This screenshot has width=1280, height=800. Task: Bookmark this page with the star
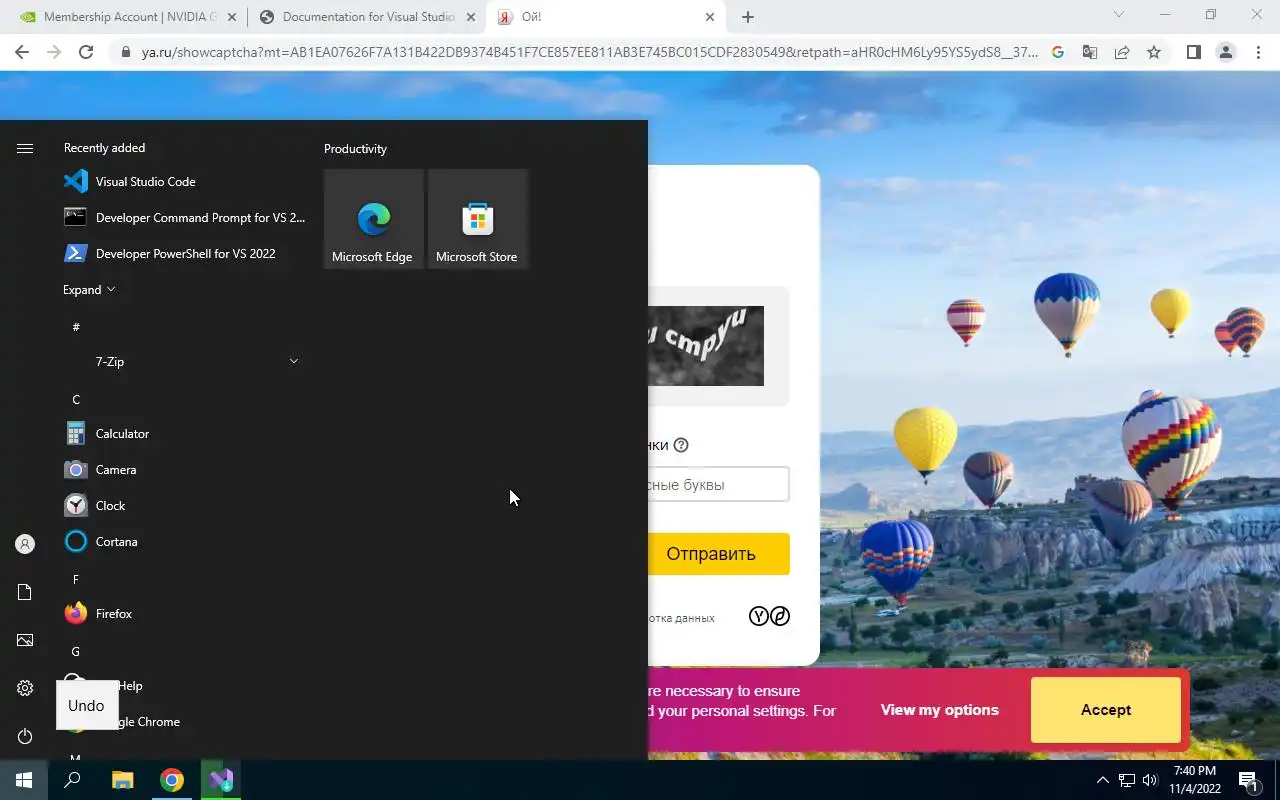tap(1154, 52)
